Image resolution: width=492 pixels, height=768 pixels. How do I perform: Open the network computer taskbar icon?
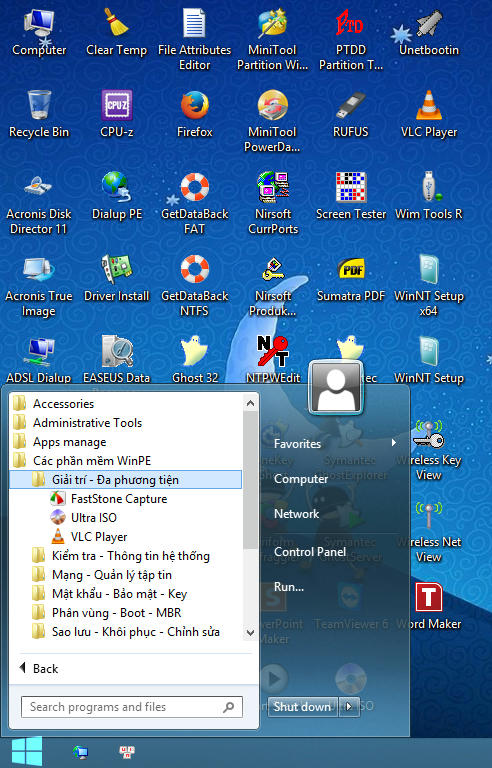point(80,752)
